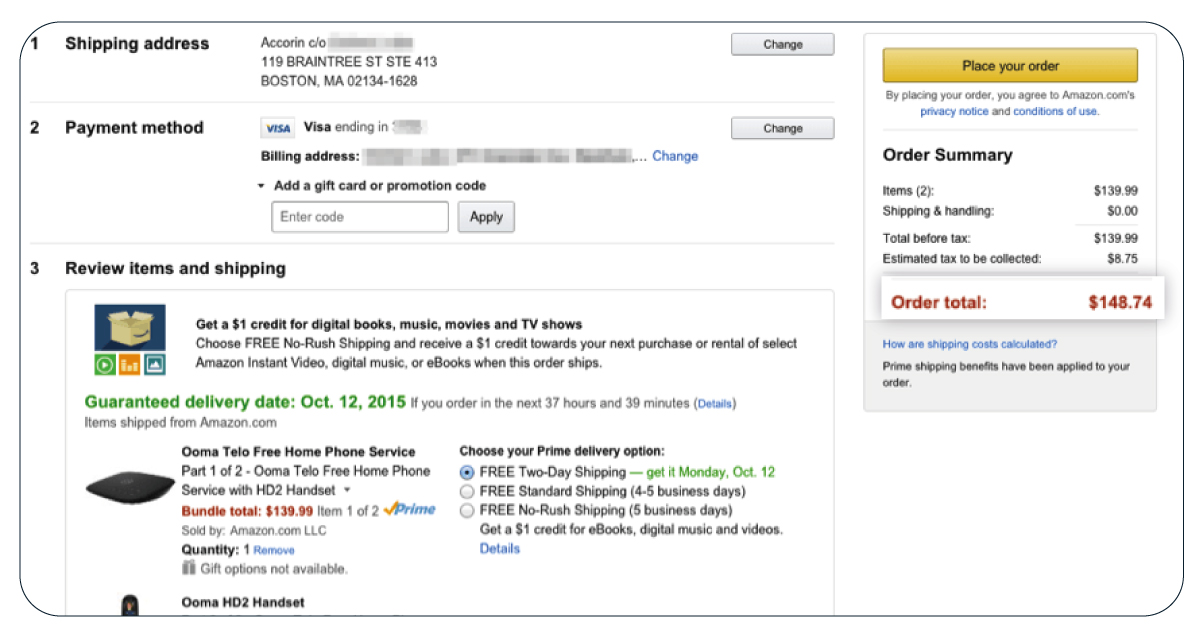This screenshot has width=1203, height=637.
Task: Open the conditions of use link
Action: click(x=1056, y=111)
